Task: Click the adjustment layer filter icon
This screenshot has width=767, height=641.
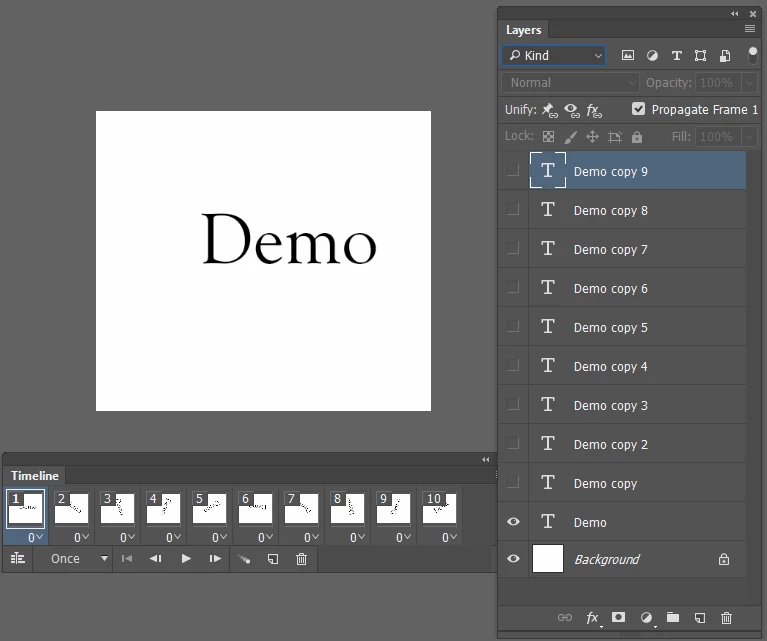Action: (x=652, y=55)
